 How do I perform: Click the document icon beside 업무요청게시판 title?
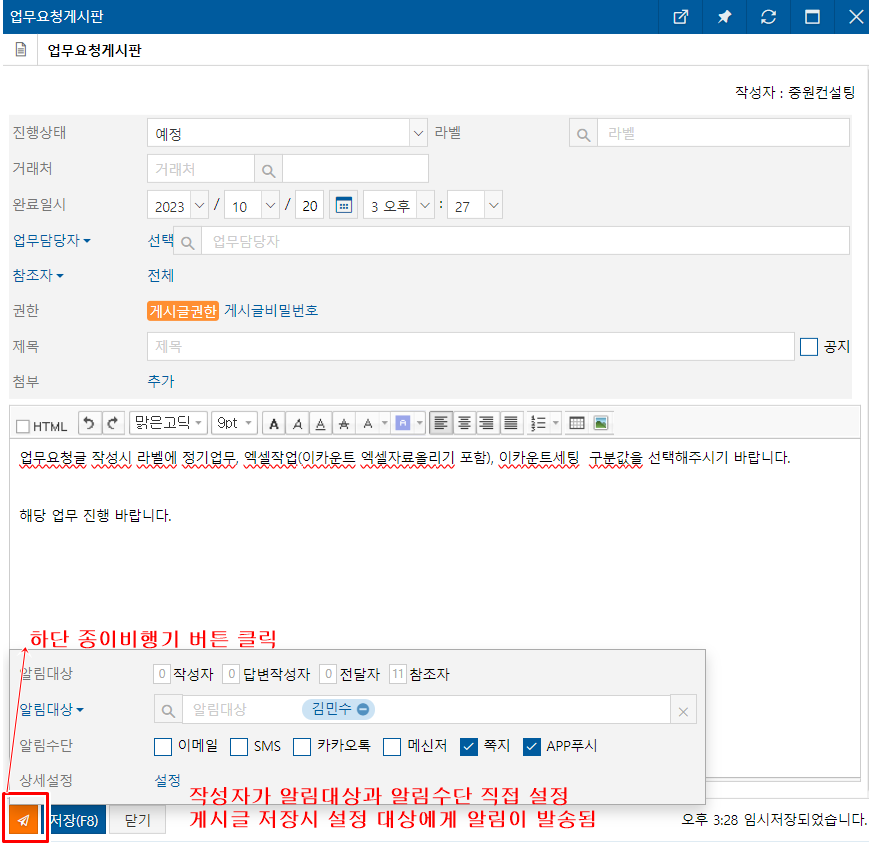click(21, 50)
